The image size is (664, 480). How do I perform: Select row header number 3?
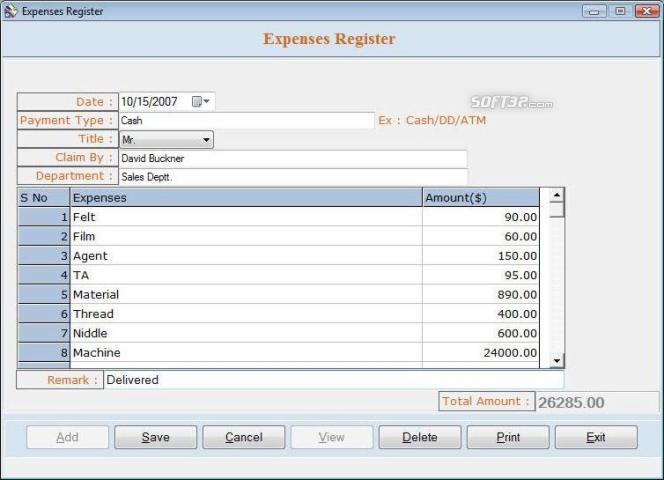(x=44, y=256)
